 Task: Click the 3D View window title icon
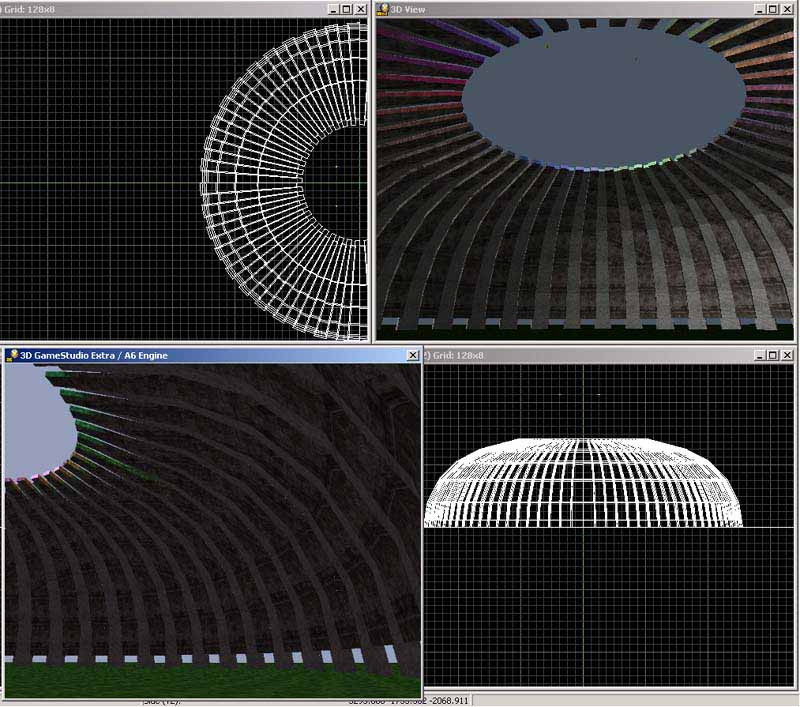(x=382, y=9)
